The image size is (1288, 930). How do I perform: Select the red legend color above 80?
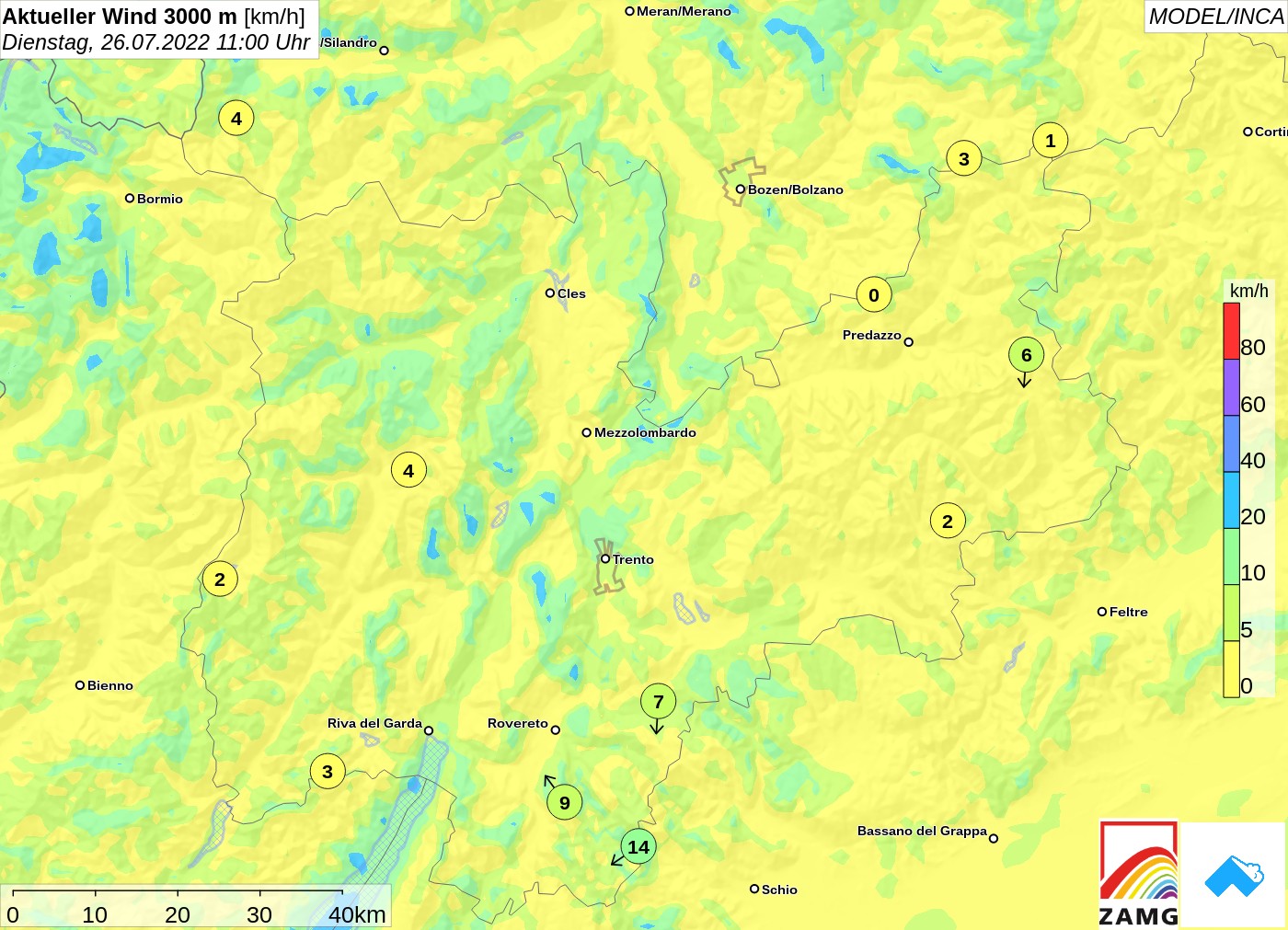(x=1231, y=331)
